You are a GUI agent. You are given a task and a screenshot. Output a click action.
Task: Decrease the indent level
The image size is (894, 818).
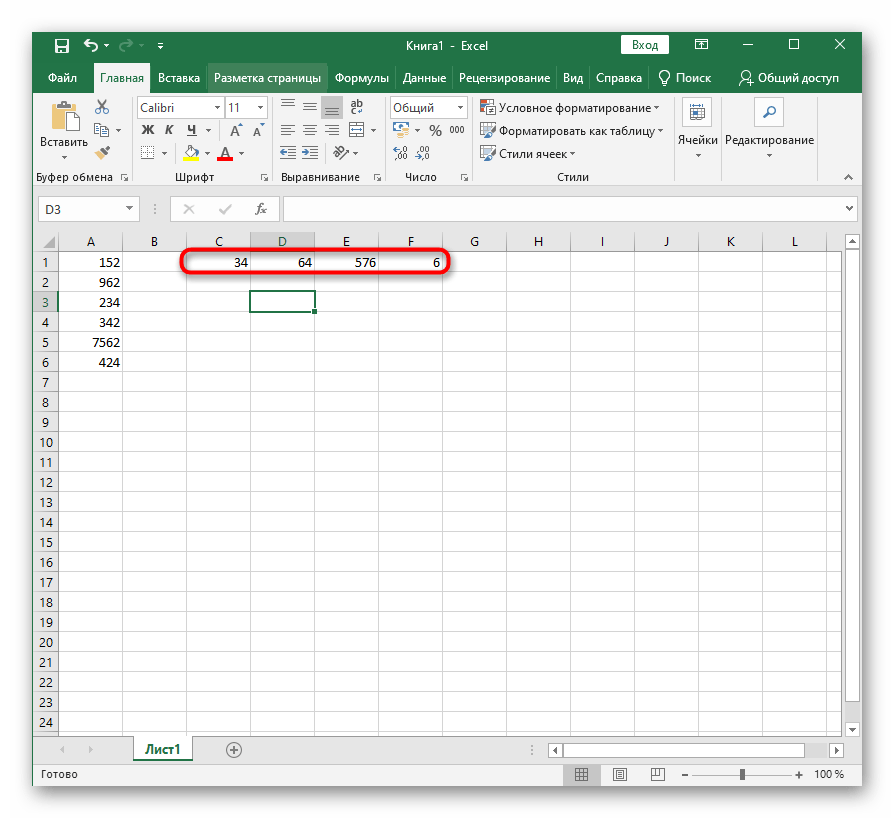(288, 152)
